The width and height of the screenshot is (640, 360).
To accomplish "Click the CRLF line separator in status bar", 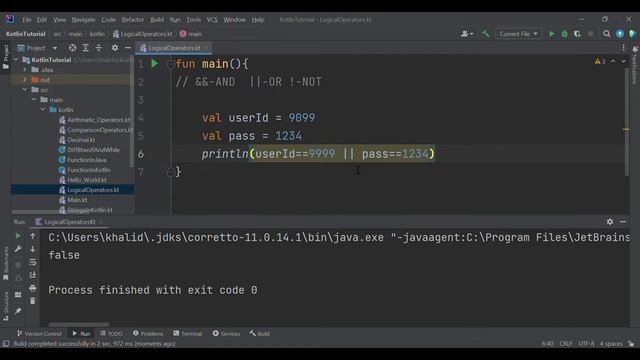I will click(566, 344).
